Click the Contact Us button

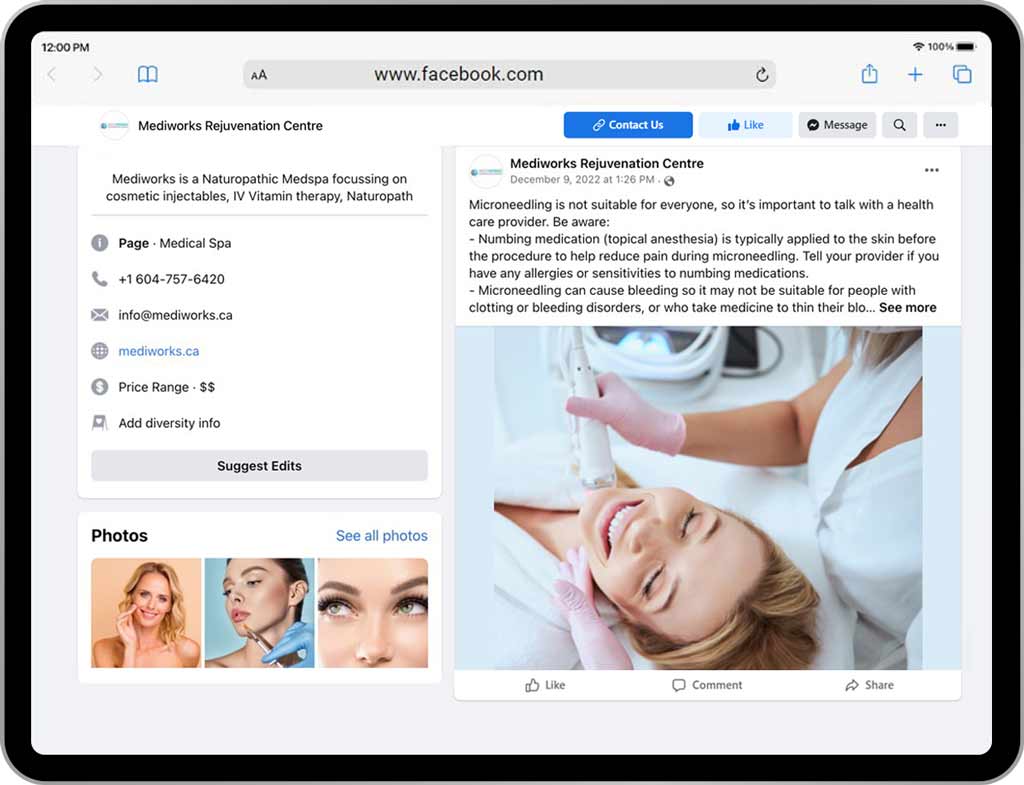[x=628, y=125]
